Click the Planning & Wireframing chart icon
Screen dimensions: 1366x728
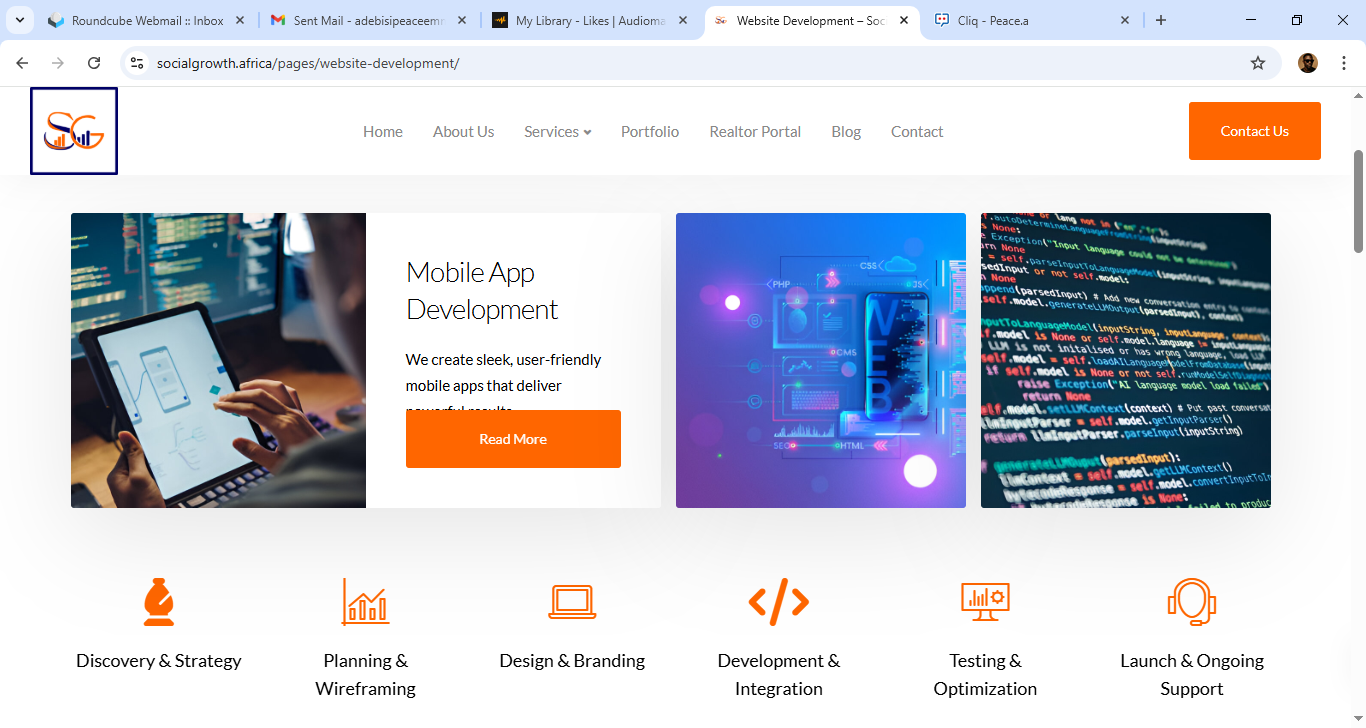pos(365,602)
